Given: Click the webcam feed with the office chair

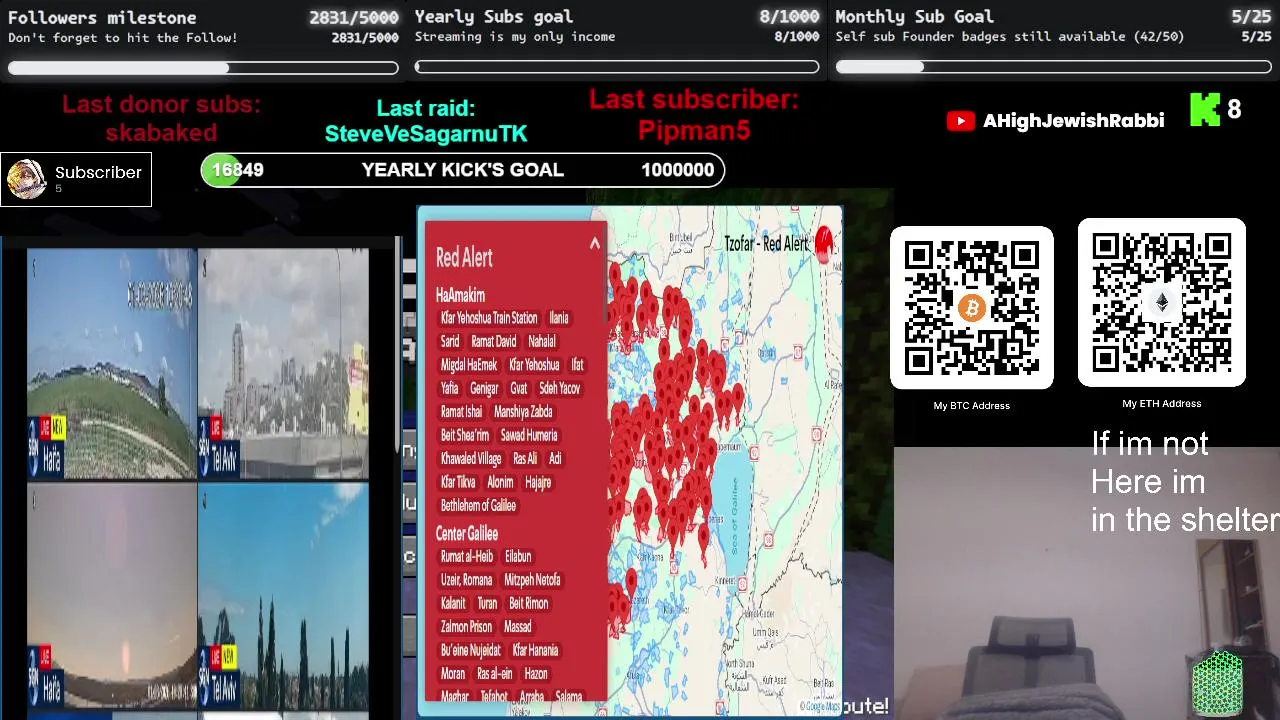Looking at the screenshot, I should (x=1086, y=584).
